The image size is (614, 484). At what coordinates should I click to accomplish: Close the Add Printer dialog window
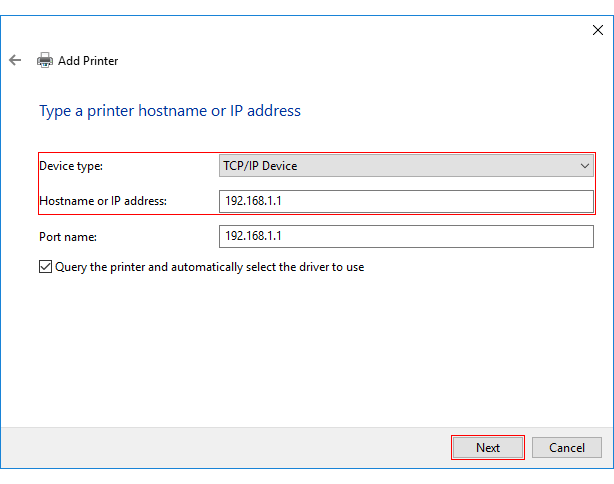[598, 30]
